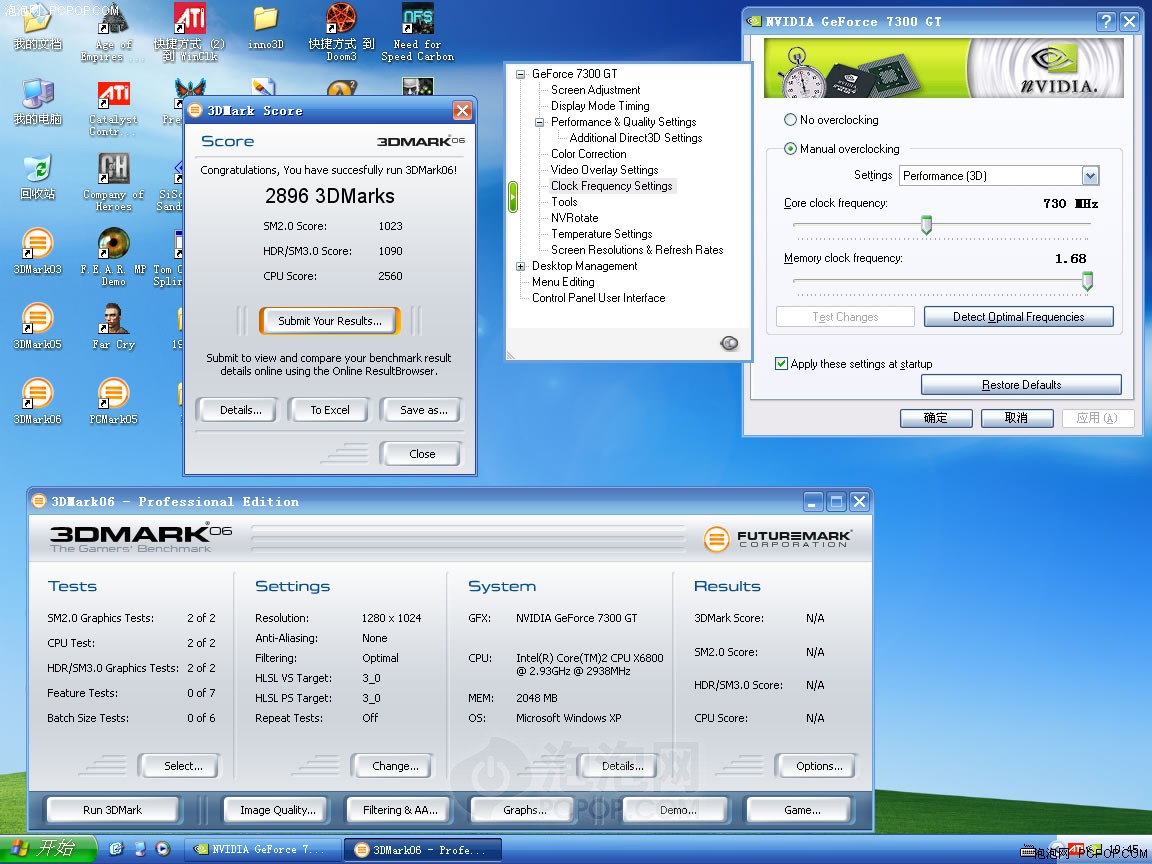The height and width of the screenshot is (864, 1152).
Task: Select Temperature Settings tree item
Action: pyautogui.click(x=601, y=234)
